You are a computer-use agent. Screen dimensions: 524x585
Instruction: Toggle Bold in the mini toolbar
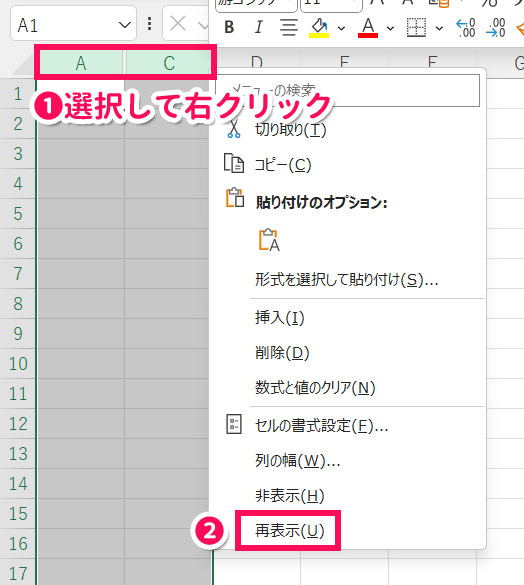230,27
